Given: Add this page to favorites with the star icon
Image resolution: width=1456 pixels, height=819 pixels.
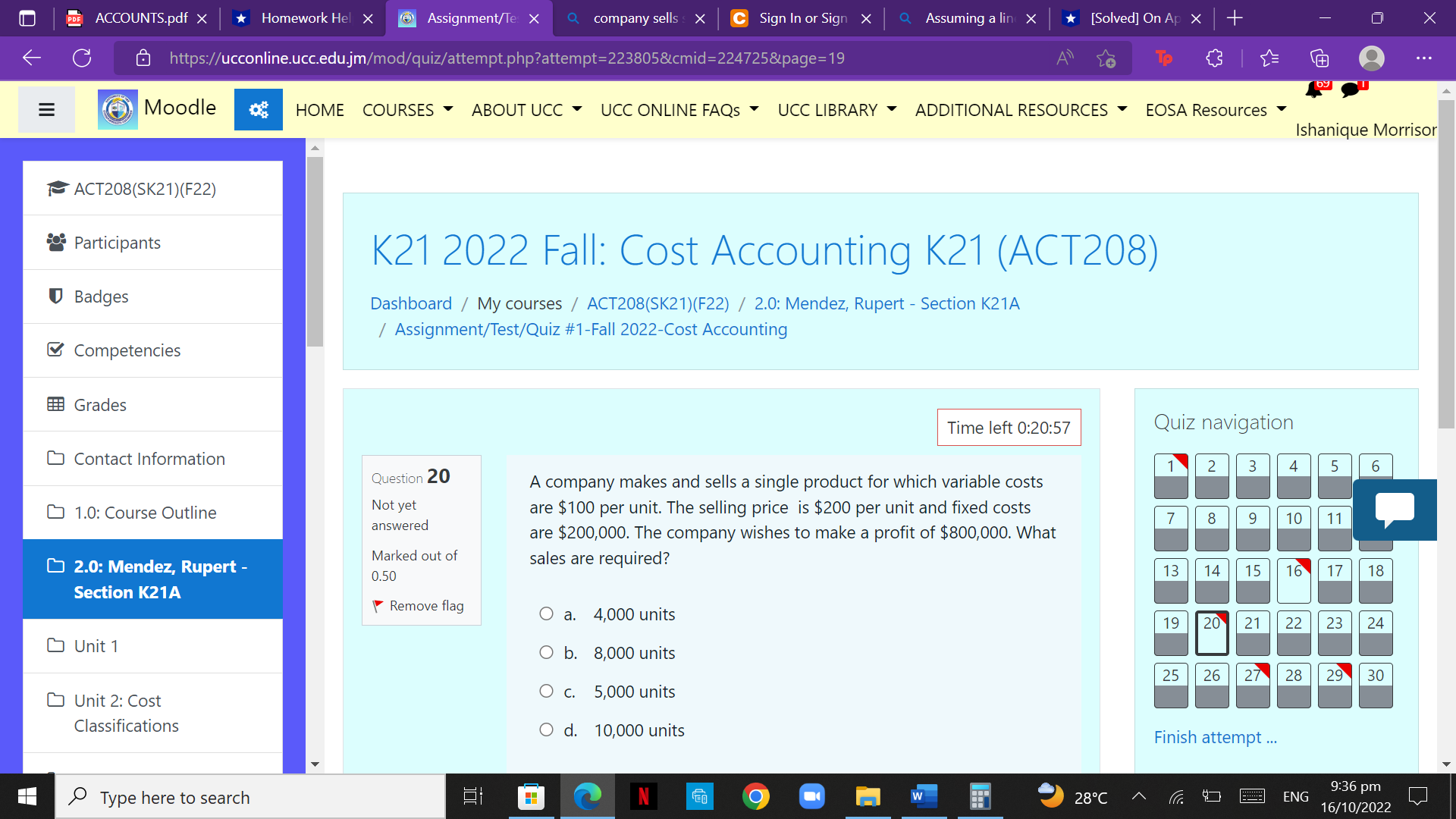Looking at the screenshot, I should (1106, 58).
